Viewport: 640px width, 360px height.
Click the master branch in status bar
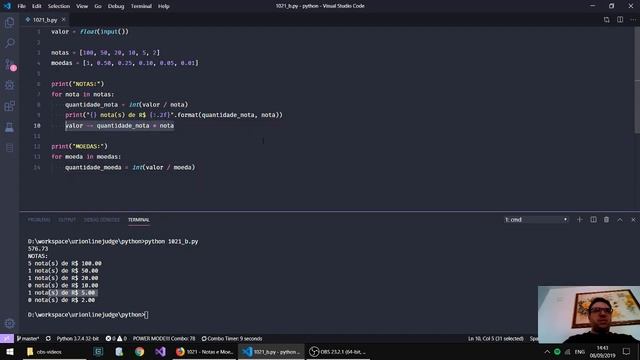pos(28,338)
